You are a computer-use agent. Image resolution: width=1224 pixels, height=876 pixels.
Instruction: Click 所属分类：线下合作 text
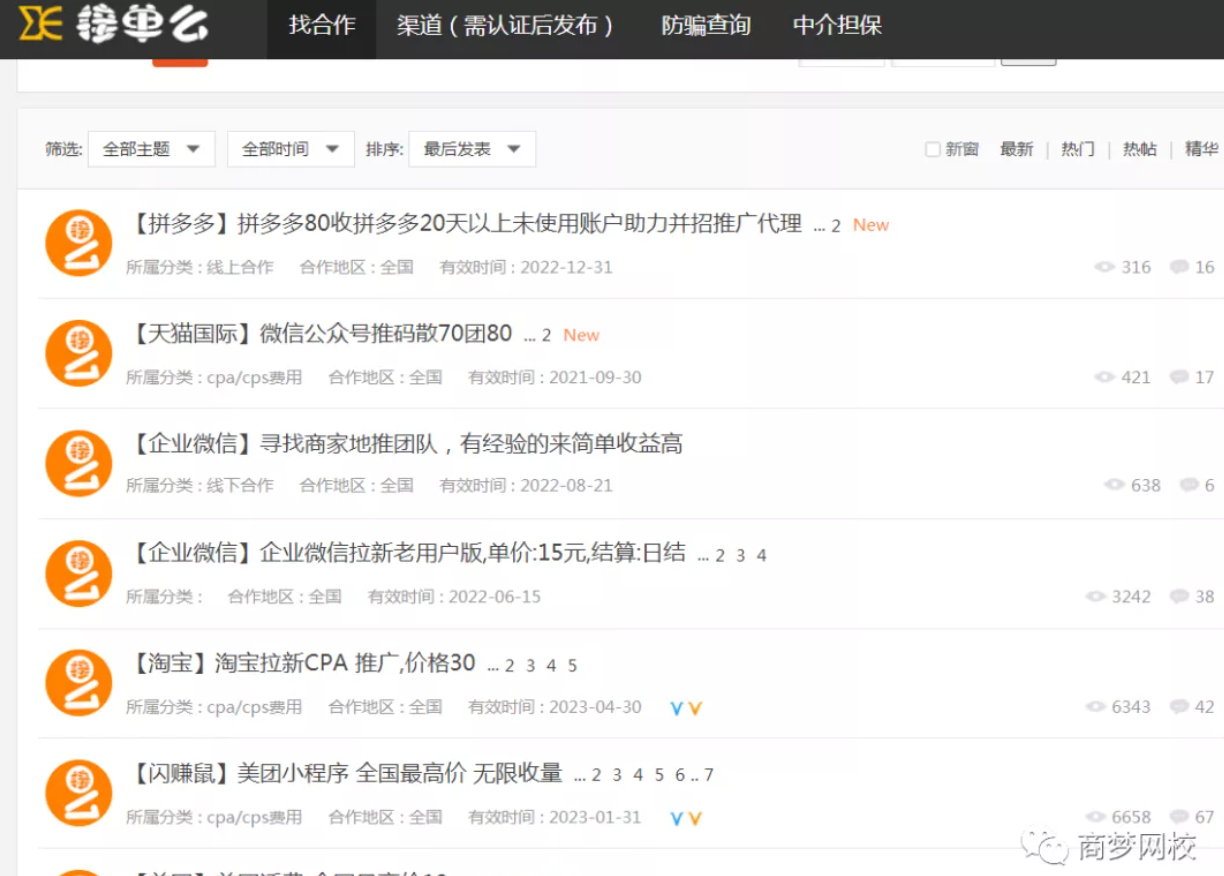pyautogui.click(x=200, y=485)
